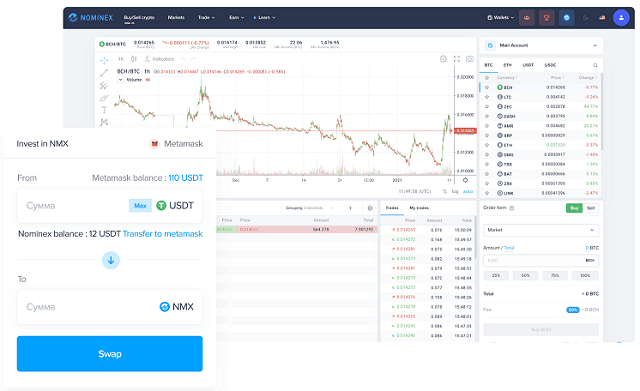
Task: Favorite the XMR row star
Action: click(487, 126)
